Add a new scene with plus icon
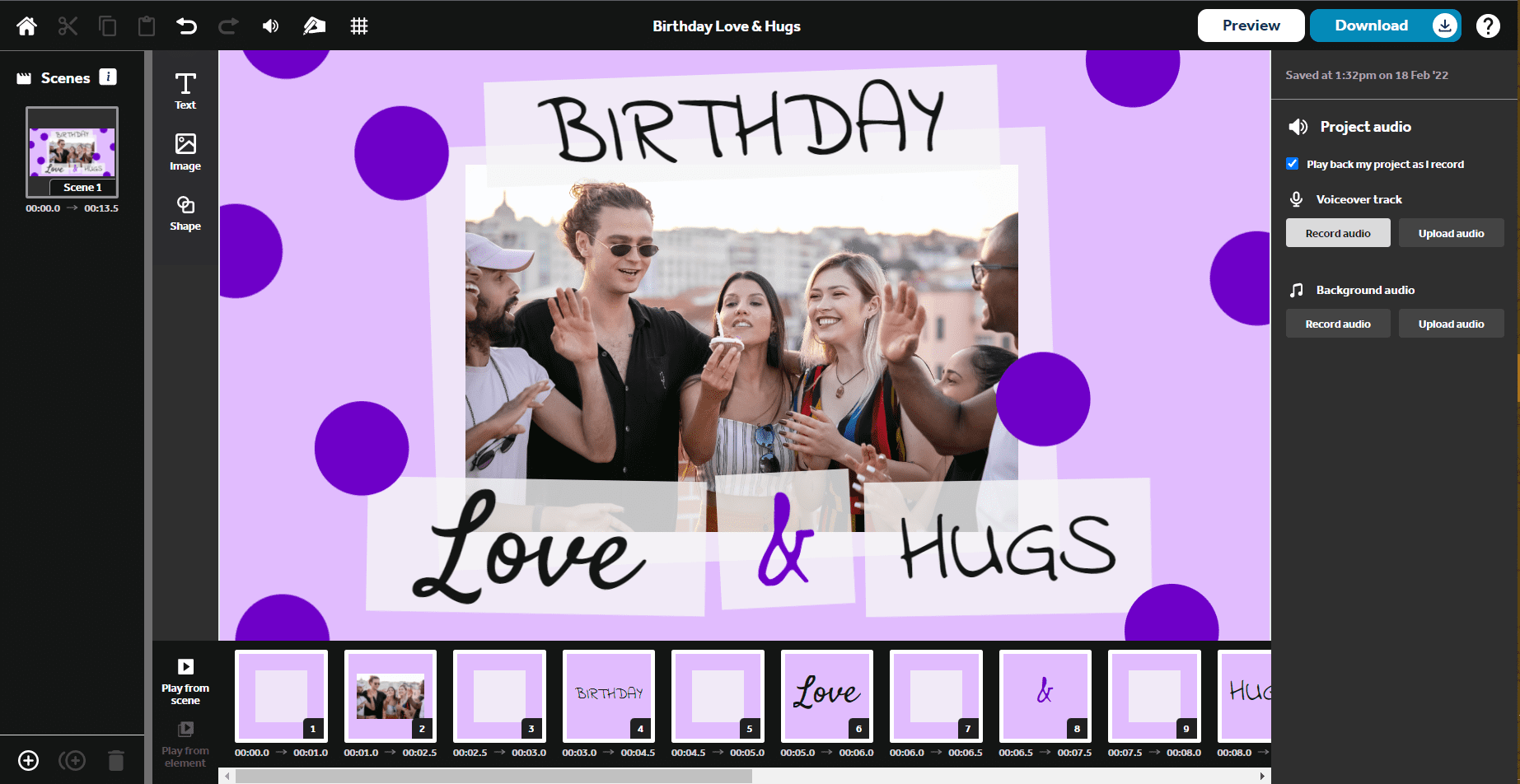The height and width of the screenshot is (784, 1520). coord(28,760)
